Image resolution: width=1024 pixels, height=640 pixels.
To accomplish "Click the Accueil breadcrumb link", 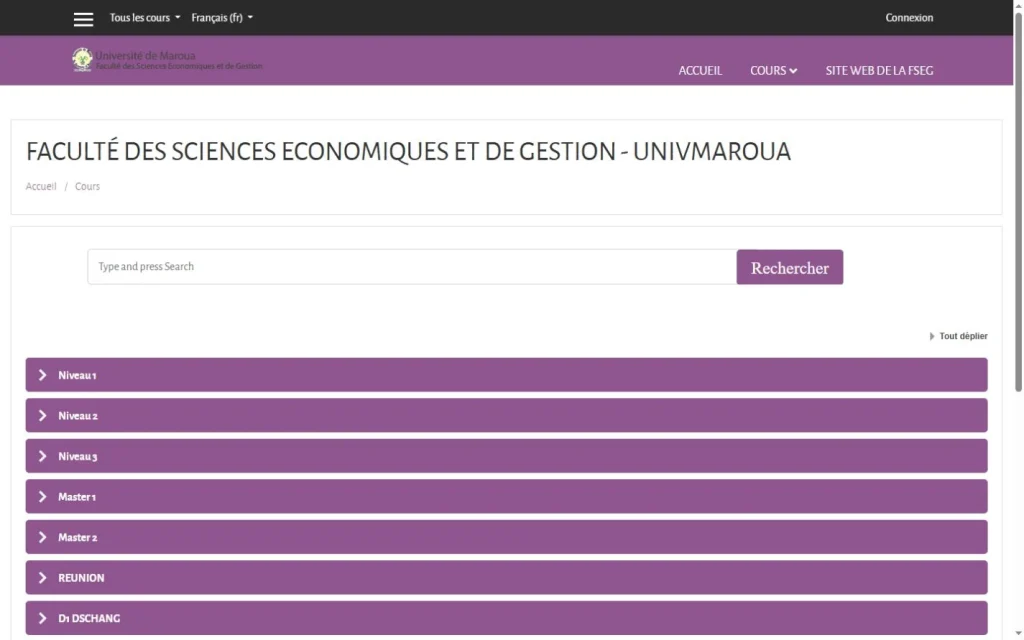I will pyautogui.click(x=41, y=186).
